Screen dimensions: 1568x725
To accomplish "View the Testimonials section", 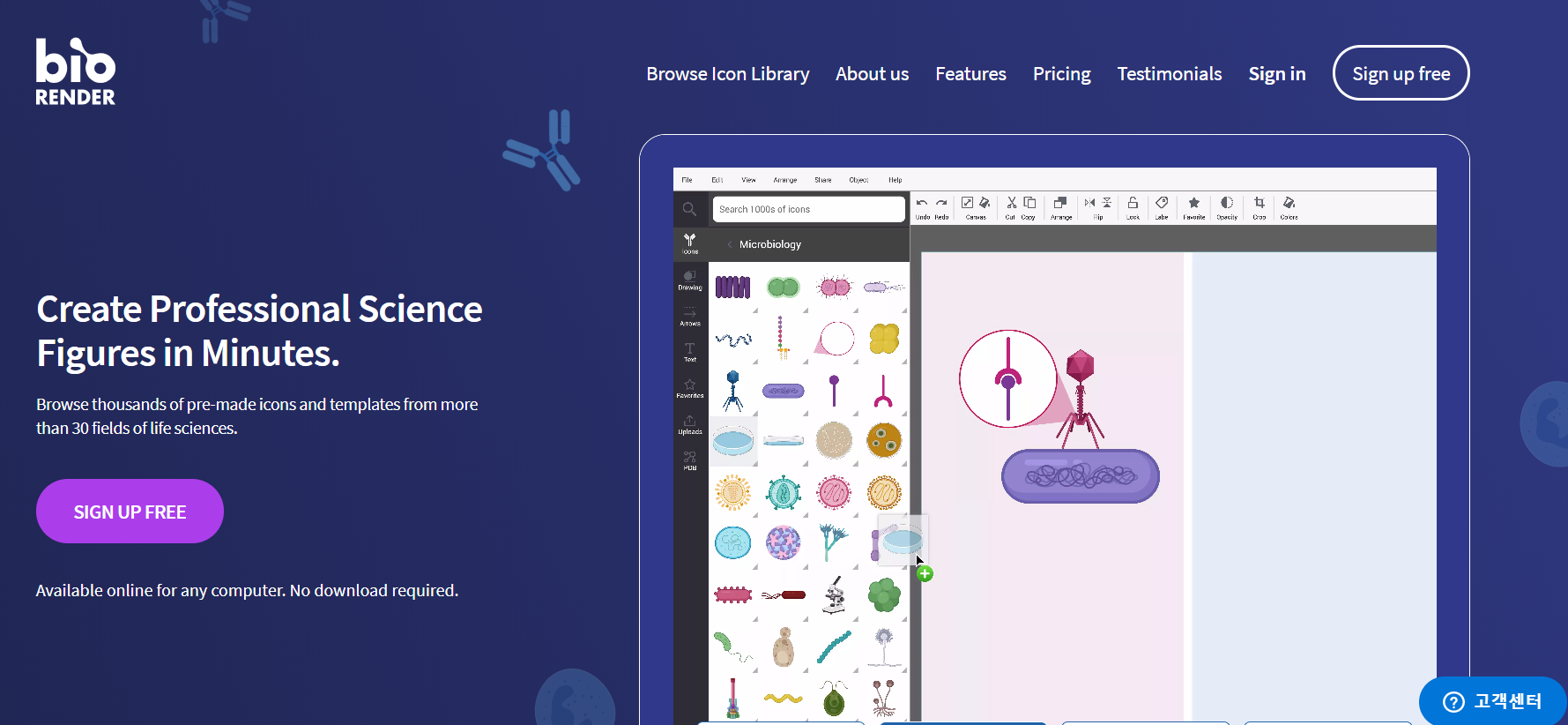I will (1170, 74).
